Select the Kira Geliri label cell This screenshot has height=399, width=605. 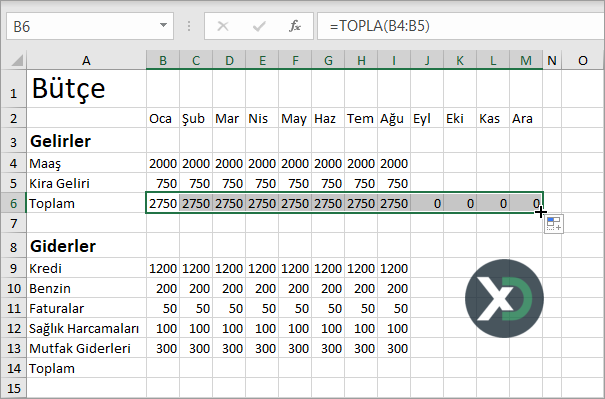[x=86, y=183]
